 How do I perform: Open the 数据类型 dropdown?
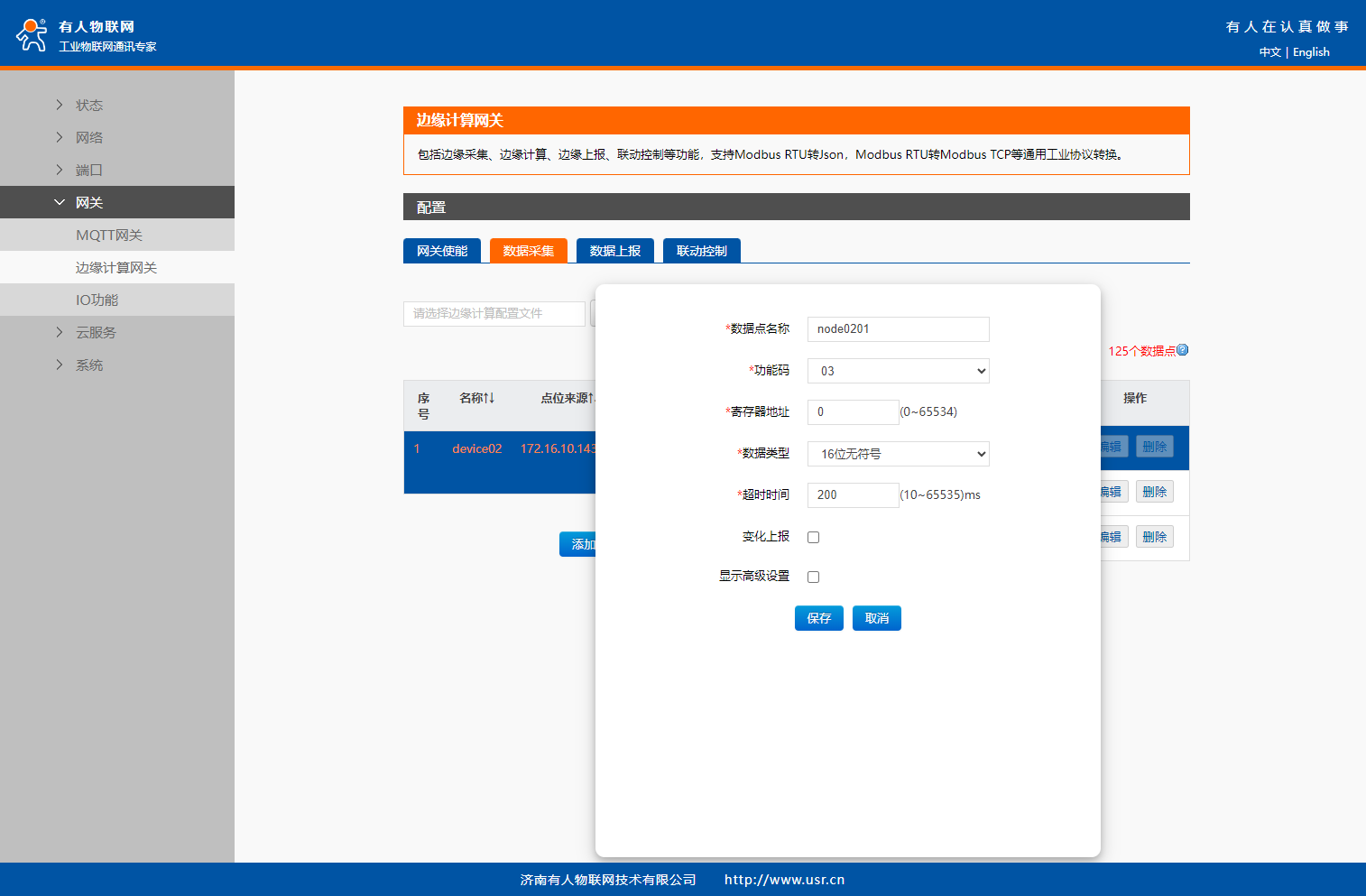click(x=898, y=454)
